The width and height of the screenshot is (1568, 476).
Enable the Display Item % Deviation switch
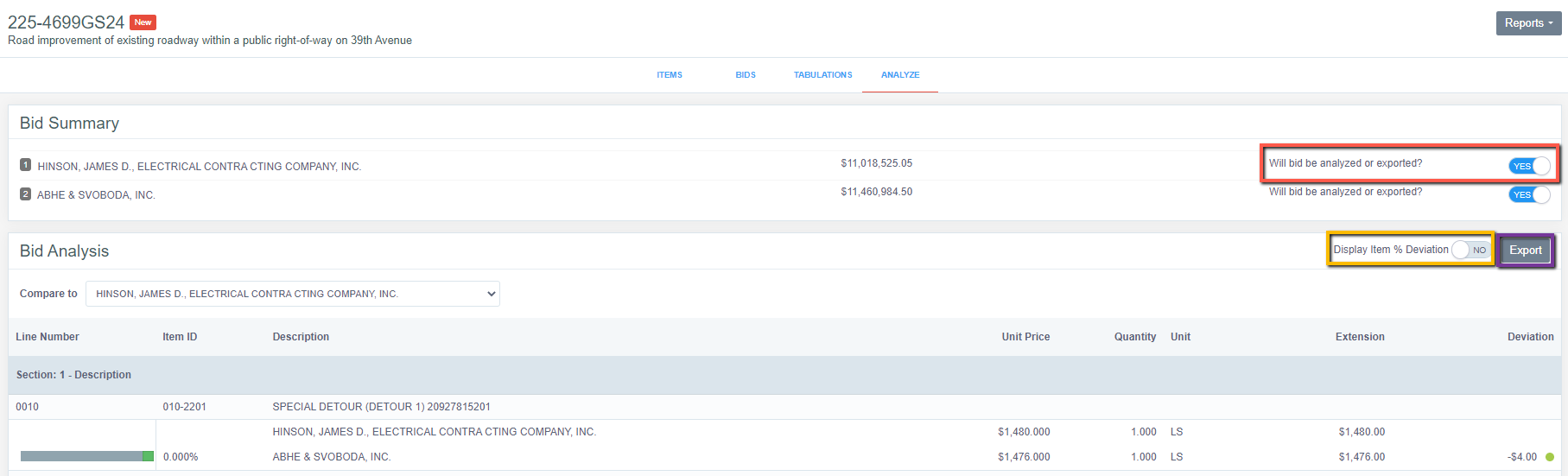pyautogui.click(x=1470, y=250)
